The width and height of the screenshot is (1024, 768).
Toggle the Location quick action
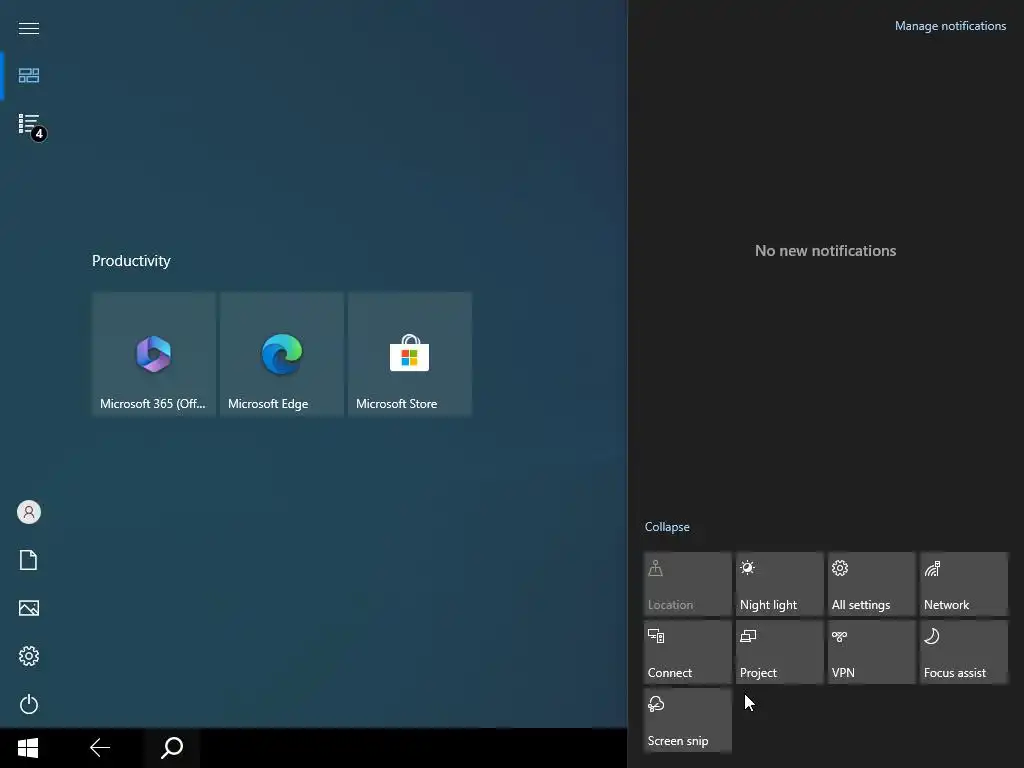tap(687, 584)
